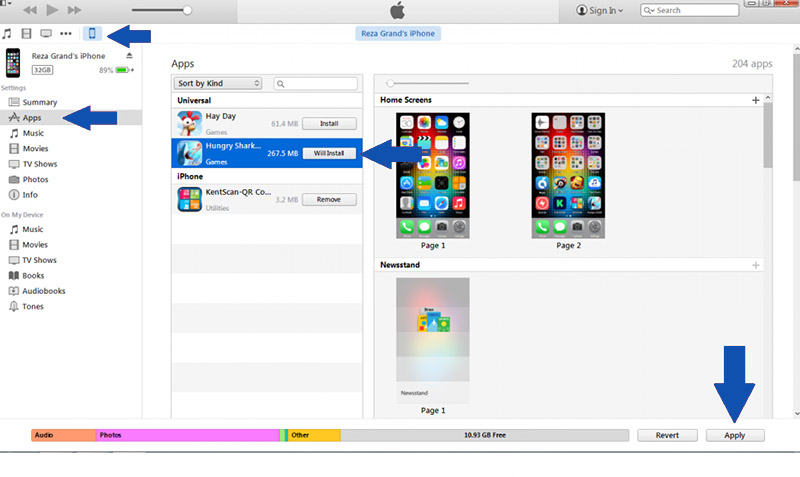800x477 pixels.
Task: Click the 10.93 GB Free storage segment
Action: point(485,435)
